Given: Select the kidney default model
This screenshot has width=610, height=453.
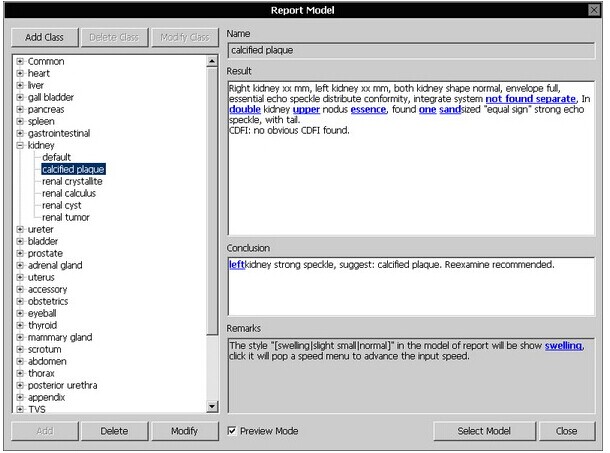Looking at the screenshot, I should 56,158.
